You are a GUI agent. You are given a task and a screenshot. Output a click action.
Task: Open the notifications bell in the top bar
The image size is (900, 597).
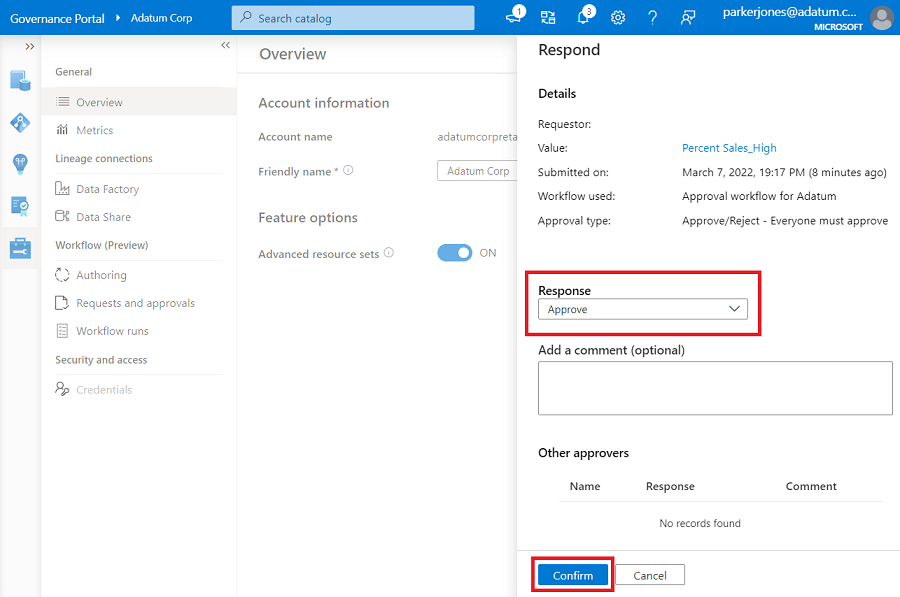pos(584,17)
